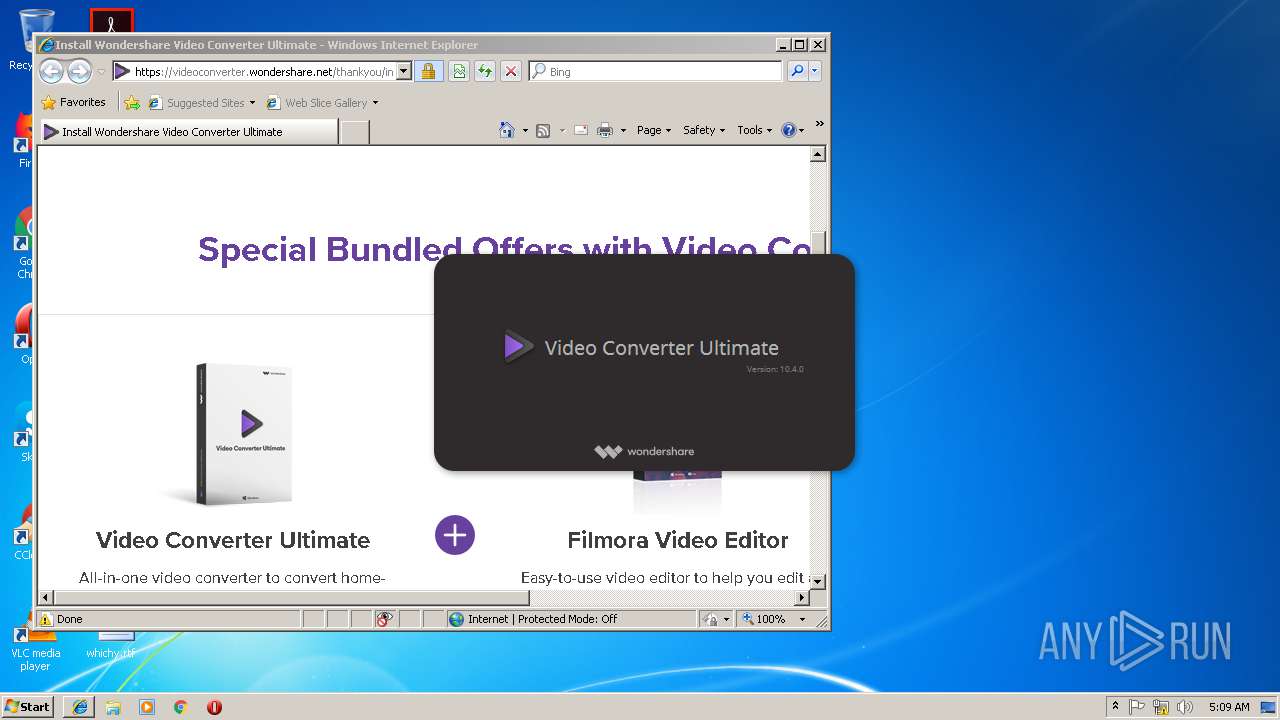Open Windows Explorer from the taskbar
This screenshot has width=1280, height=720.
pyautogui.click(x=113, y=706)
